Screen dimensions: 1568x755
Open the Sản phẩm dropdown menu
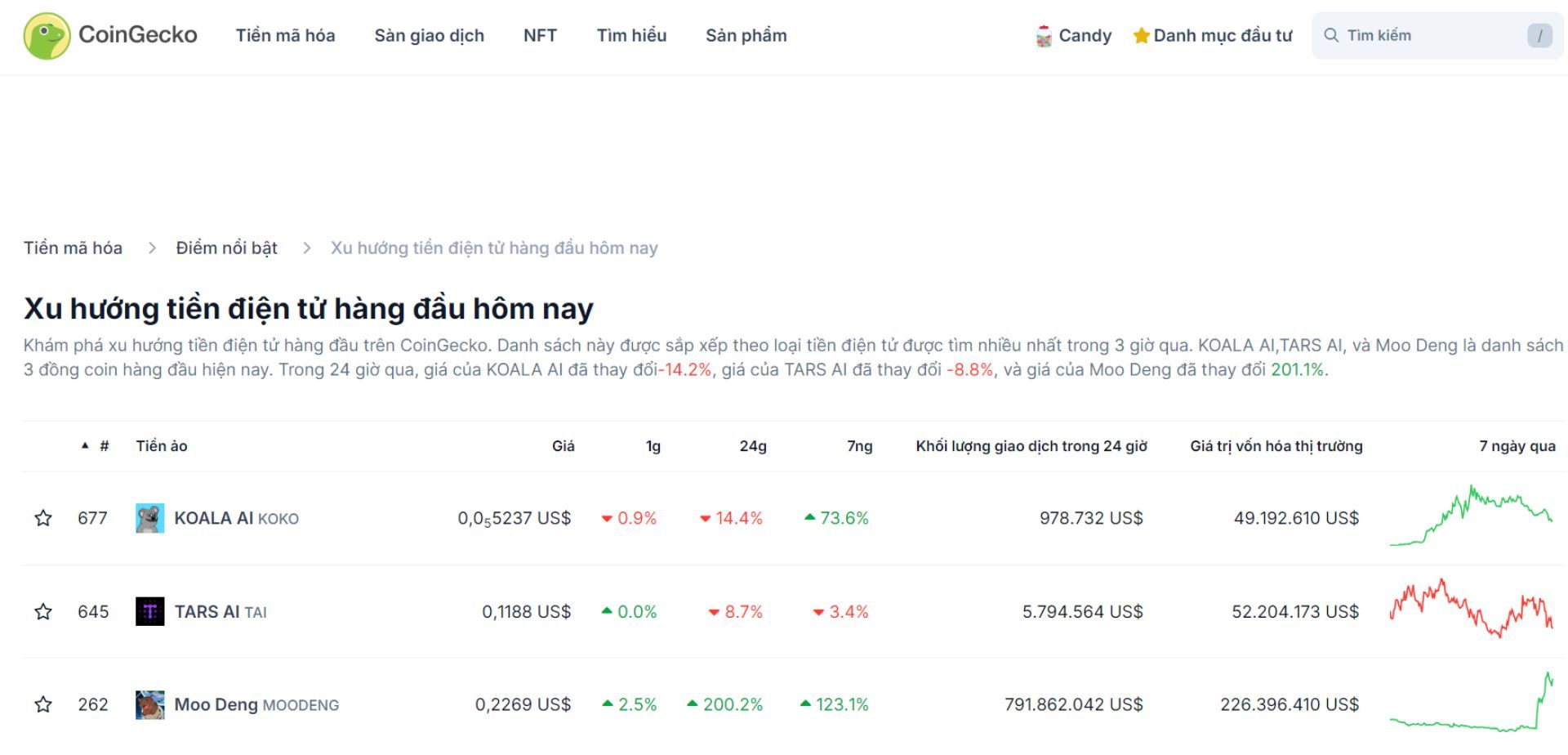tap(747, 35)
